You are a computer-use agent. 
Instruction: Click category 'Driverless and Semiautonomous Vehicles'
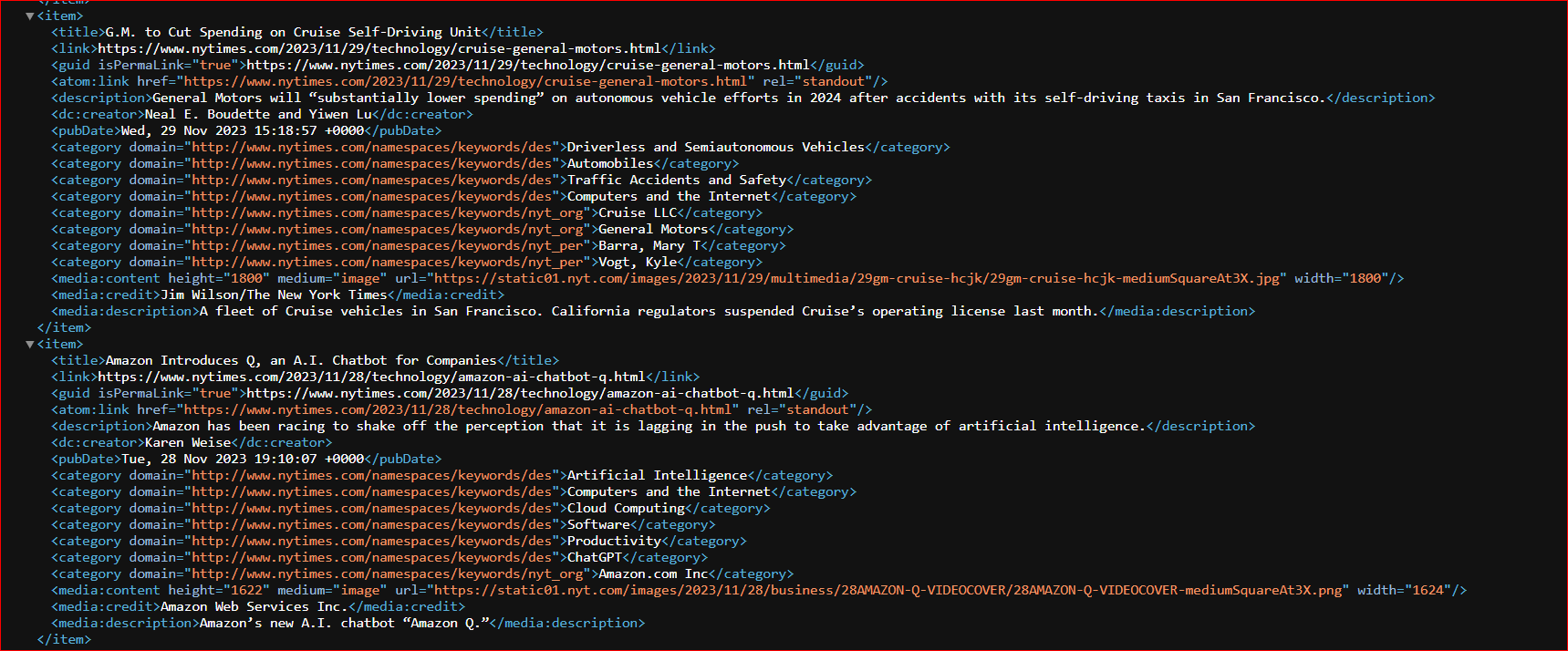coord(716,147)
